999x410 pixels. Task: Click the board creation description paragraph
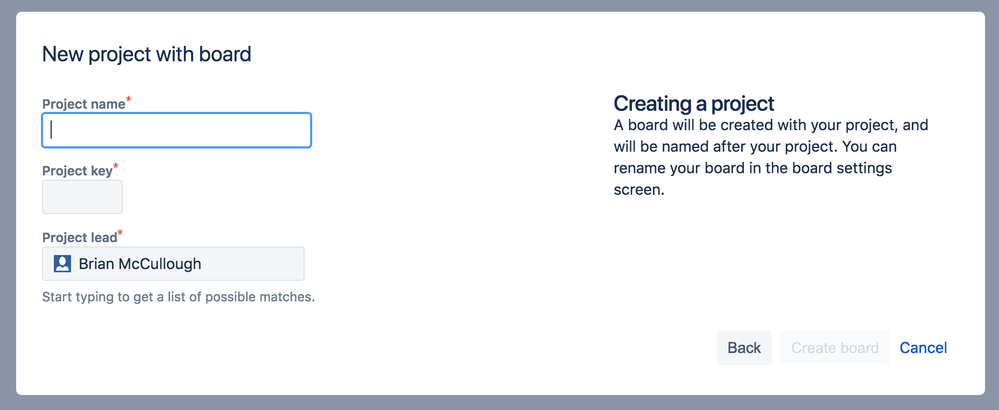pyautogui.click(x=770, y=158)
